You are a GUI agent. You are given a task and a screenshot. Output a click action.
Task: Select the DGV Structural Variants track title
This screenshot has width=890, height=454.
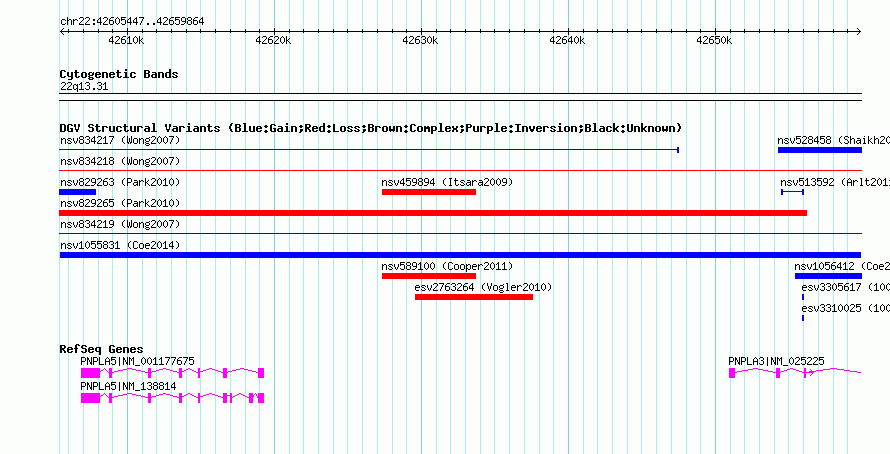(x=370, y=128)
